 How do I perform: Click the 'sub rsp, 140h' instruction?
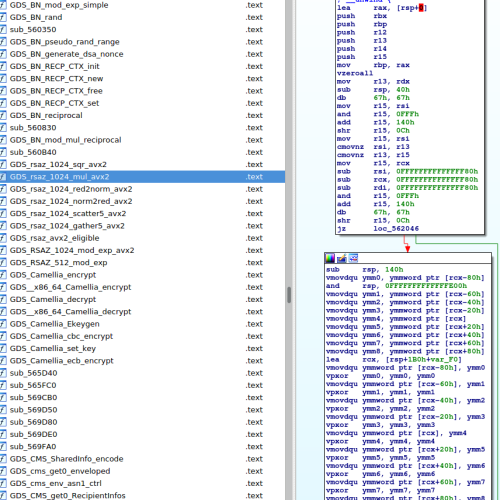[365, 270]
